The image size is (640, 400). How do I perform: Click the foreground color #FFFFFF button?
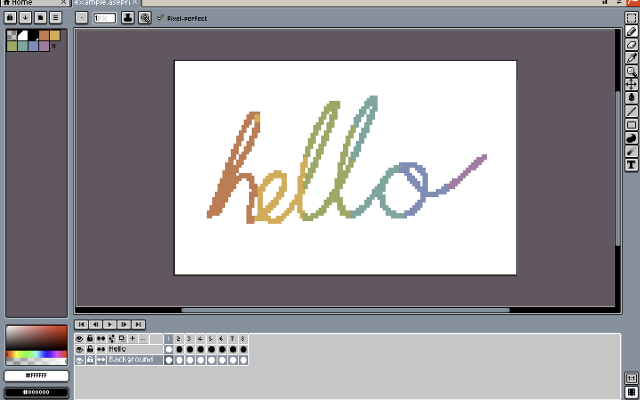tap(36, 375)
